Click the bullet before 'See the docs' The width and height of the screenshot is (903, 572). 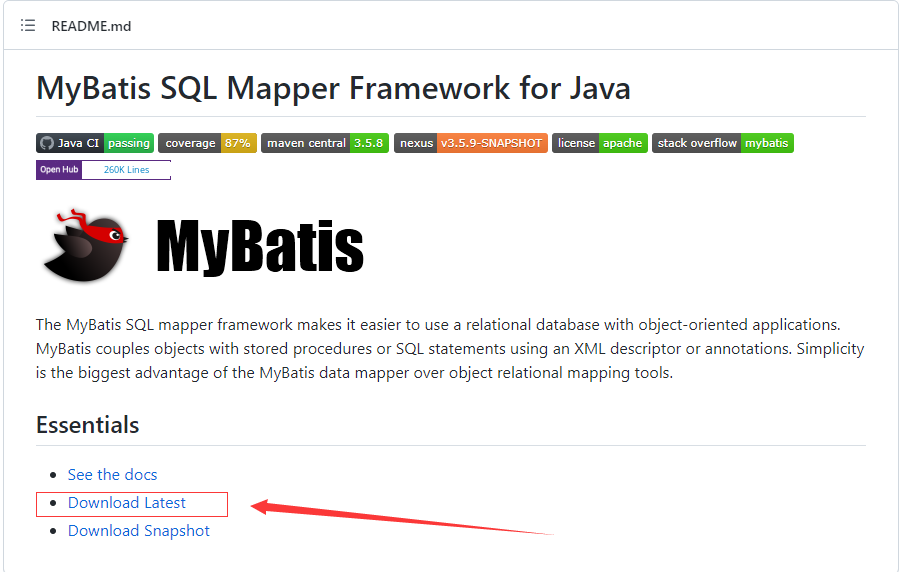[x=53, y=475]
